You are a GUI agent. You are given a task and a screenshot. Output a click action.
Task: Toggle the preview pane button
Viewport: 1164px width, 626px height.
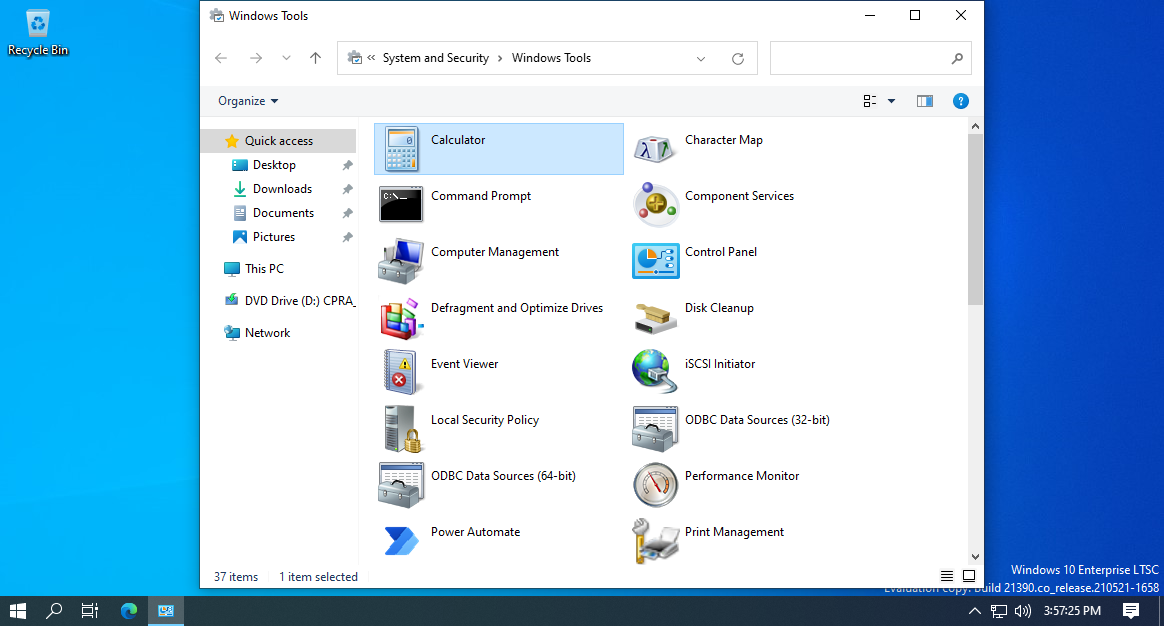[924, 101]
